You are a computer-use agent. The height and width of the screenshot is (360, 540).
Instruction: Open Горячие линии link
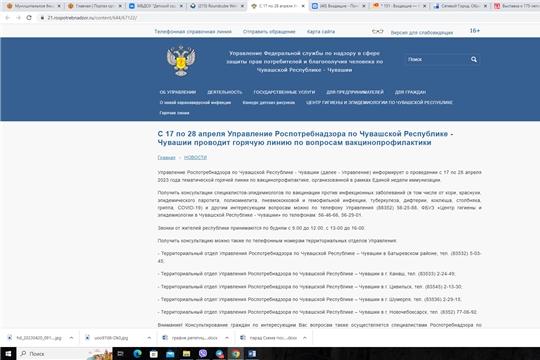[x=174, y=113]
